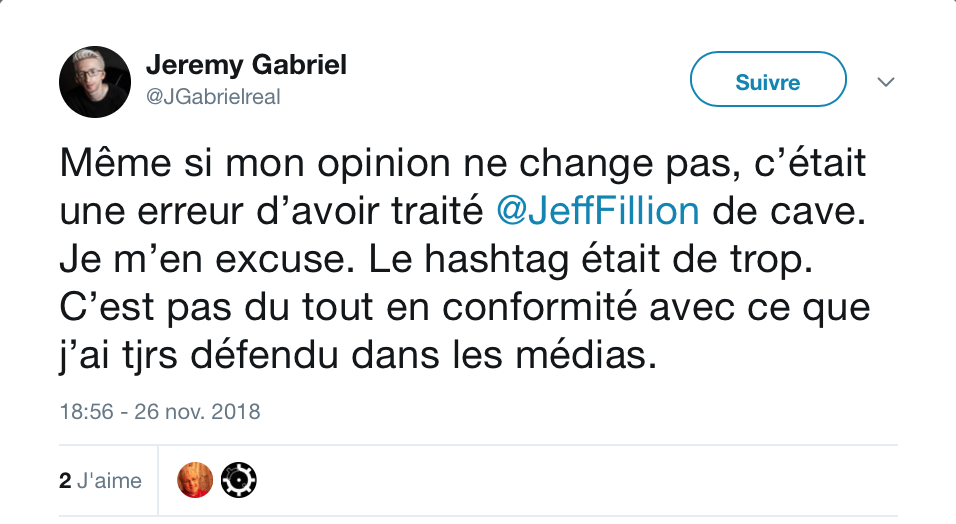This screenshot has width=956, height=524.
Task: Select the word J'aime beside the count
Action: point(110,481)
